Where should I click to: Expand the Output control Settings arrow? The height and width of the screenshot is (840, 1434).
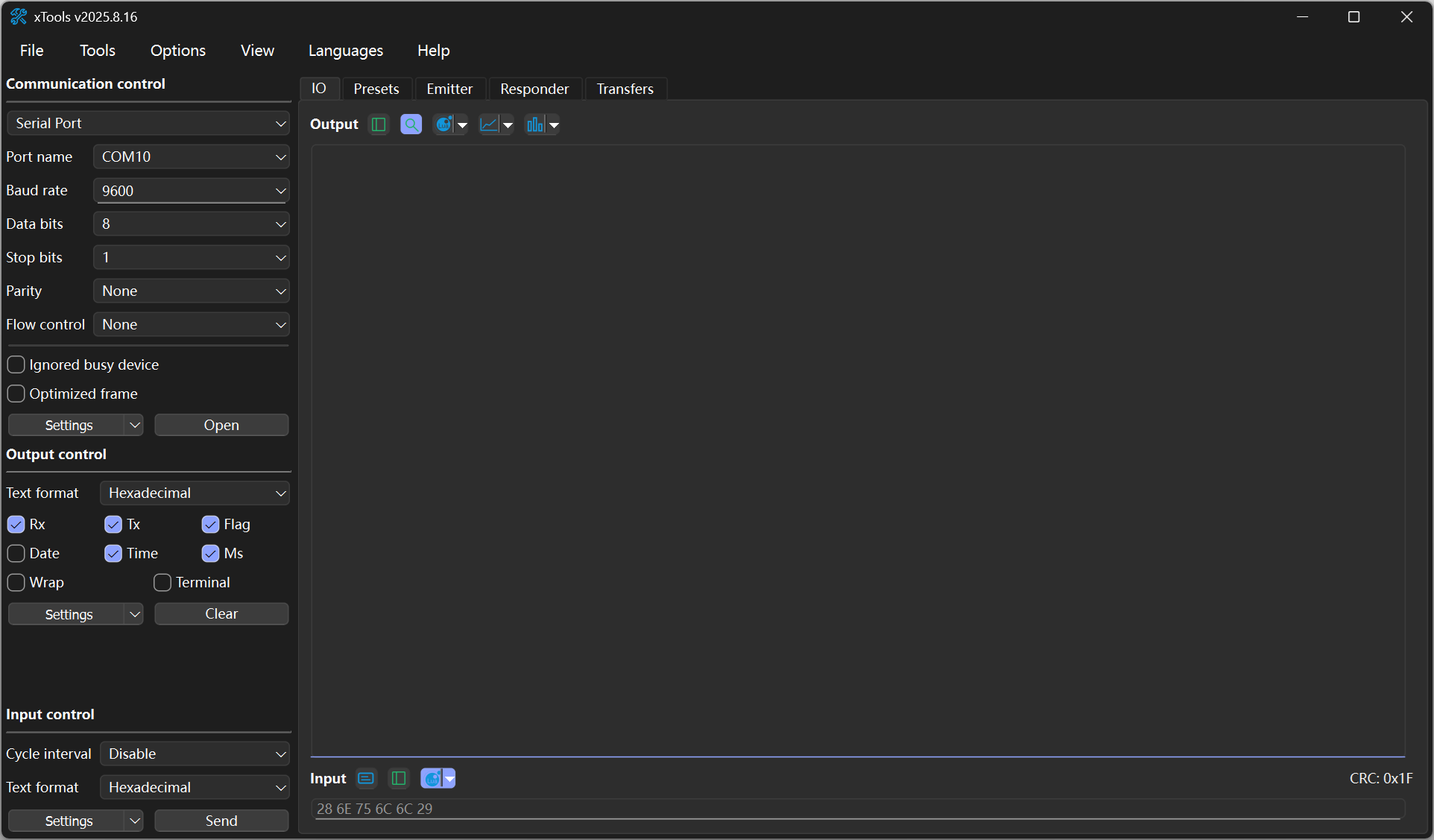(135, 614)
